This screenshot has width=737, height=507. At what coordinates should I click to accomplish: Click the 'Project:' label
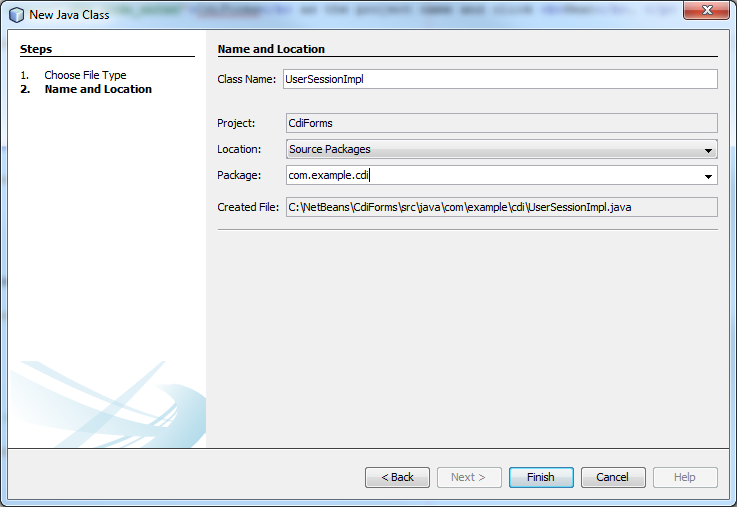tap(236, 123)
